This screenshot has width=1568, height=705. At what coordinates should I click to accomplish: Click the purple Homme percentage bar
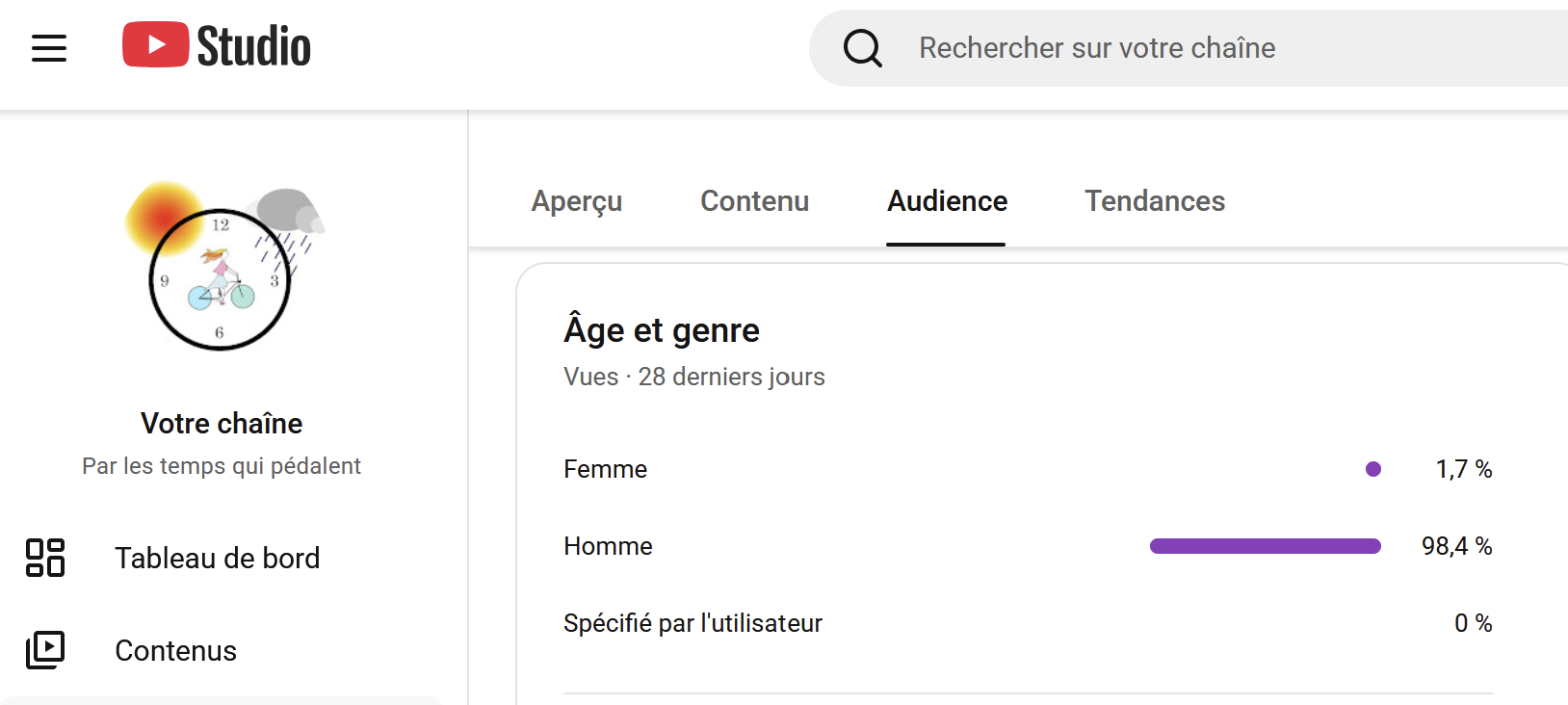[x=1265, y=546]
